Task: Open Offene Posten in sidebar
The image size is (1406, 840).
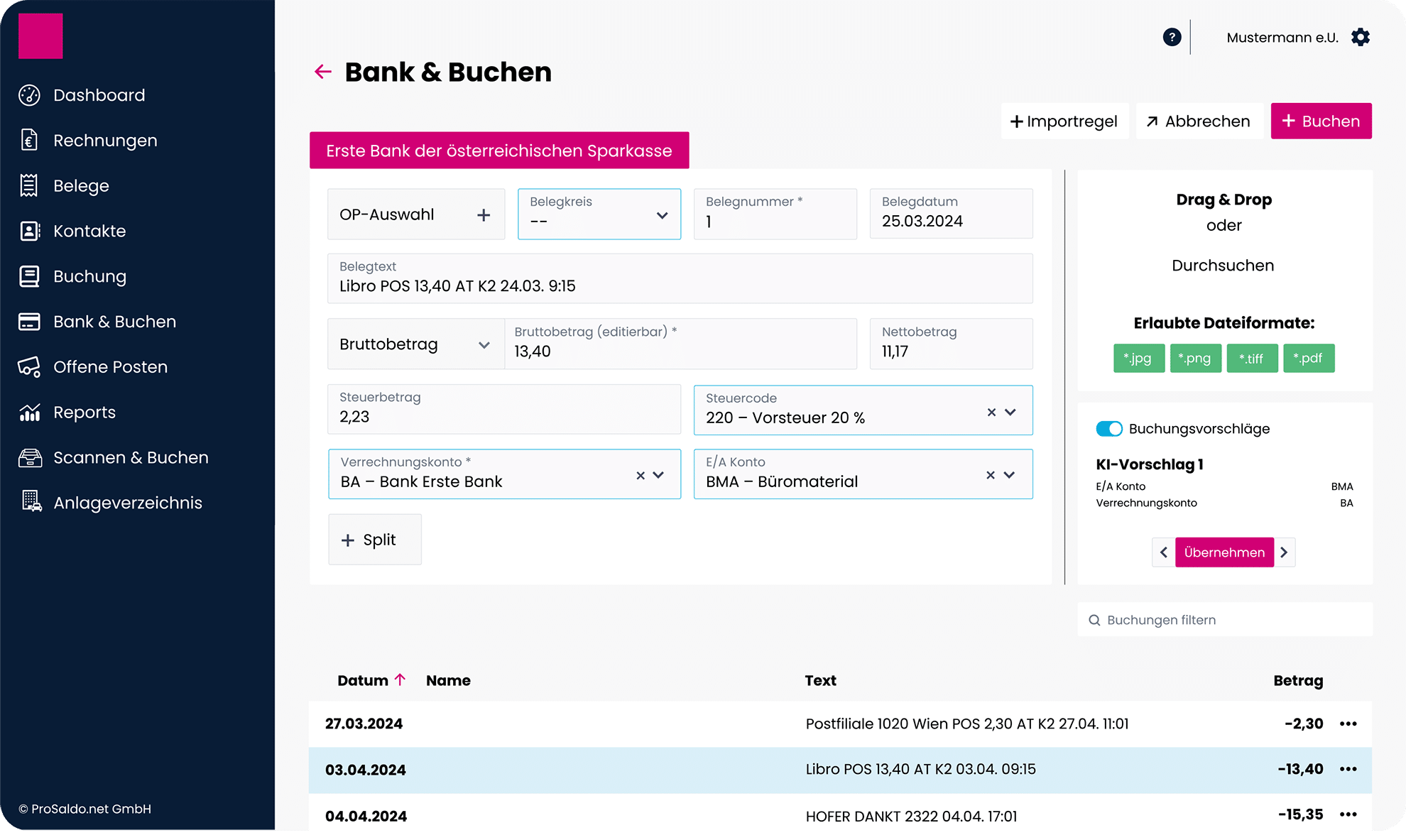Action: pyautogui.click(x=110, y=367)
